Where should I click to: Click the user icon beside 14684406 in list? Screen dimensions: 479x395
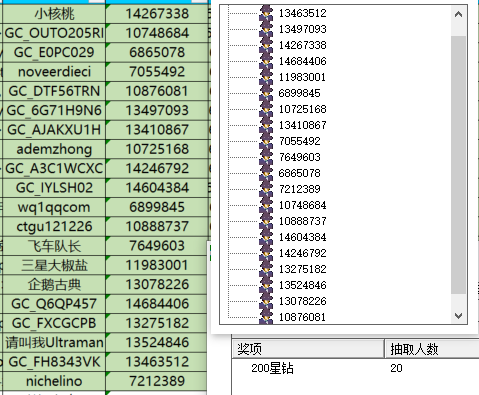[266, 61]
